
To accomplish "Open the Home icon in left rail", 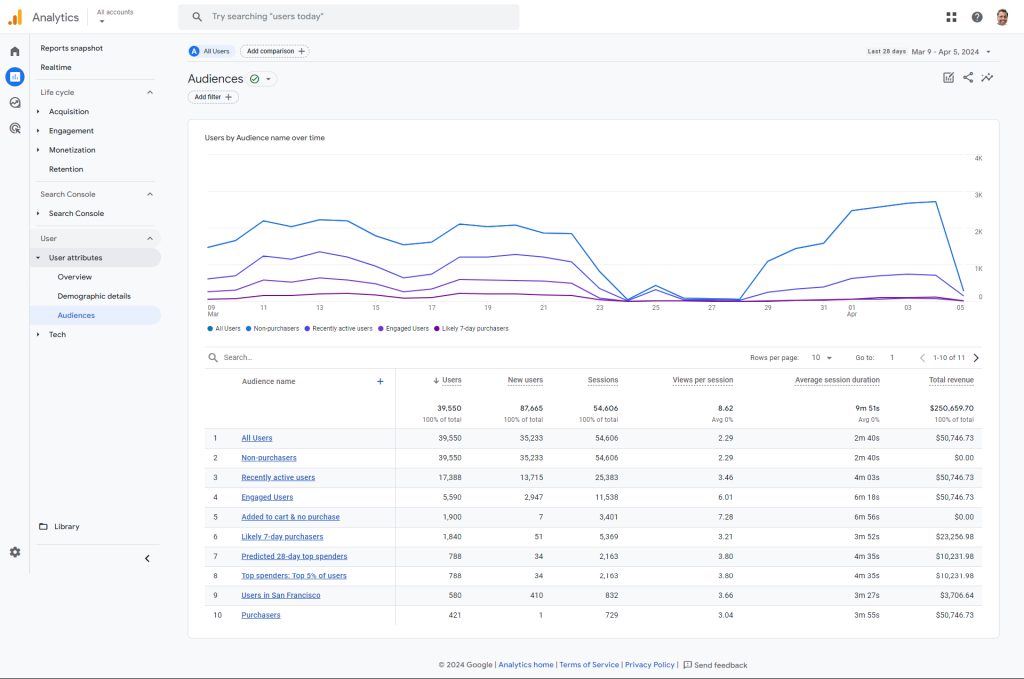I will (15, 52).
